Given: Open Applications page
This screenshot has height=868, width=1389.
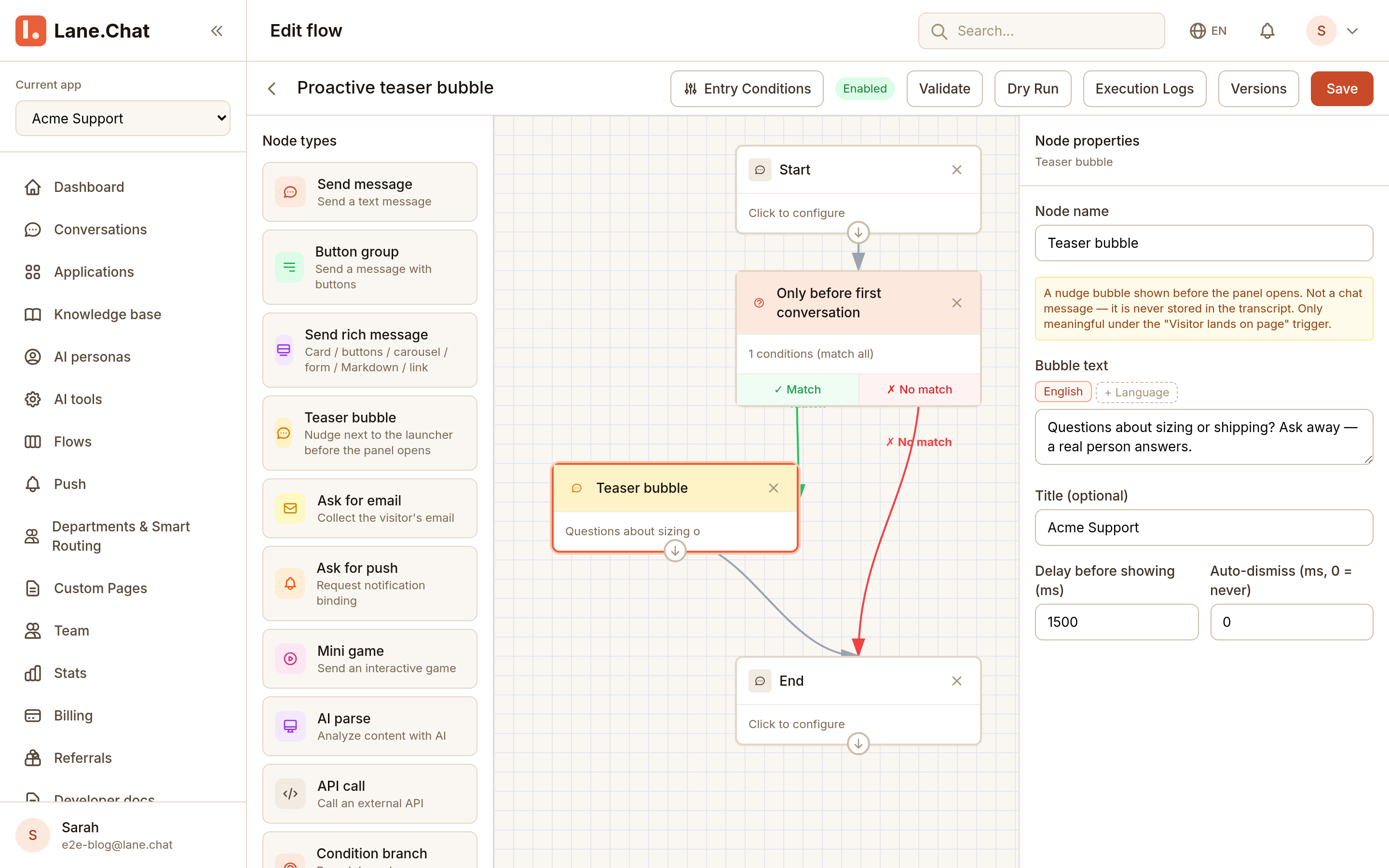Looking at the screenshot, I should click(x=123, y=272).
